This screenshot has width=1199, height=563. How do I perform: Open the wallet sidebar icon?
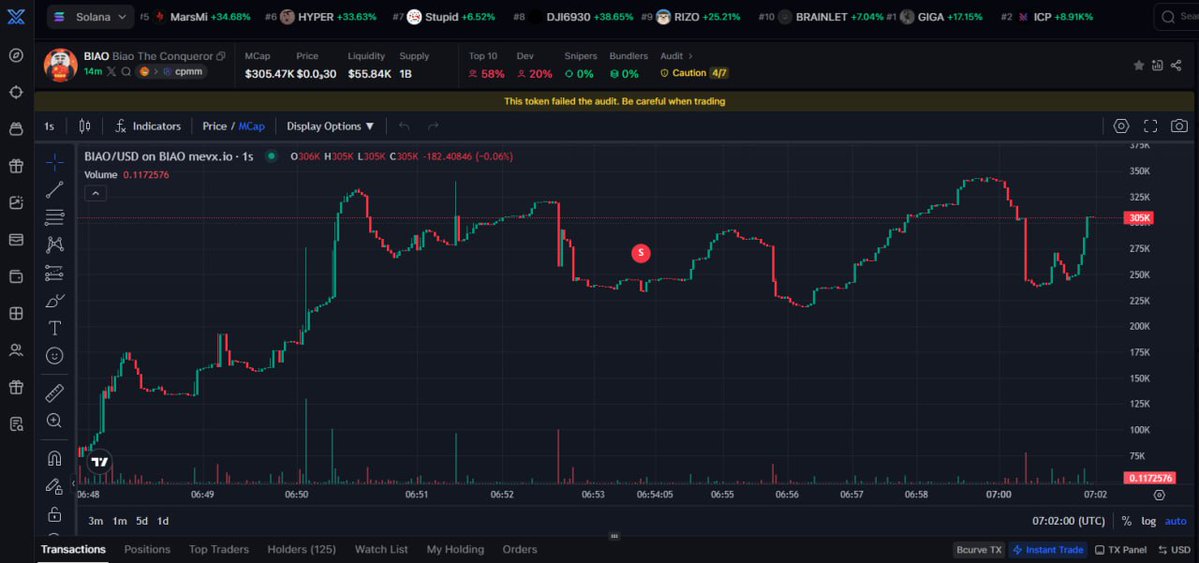click(x=16, y=276)
